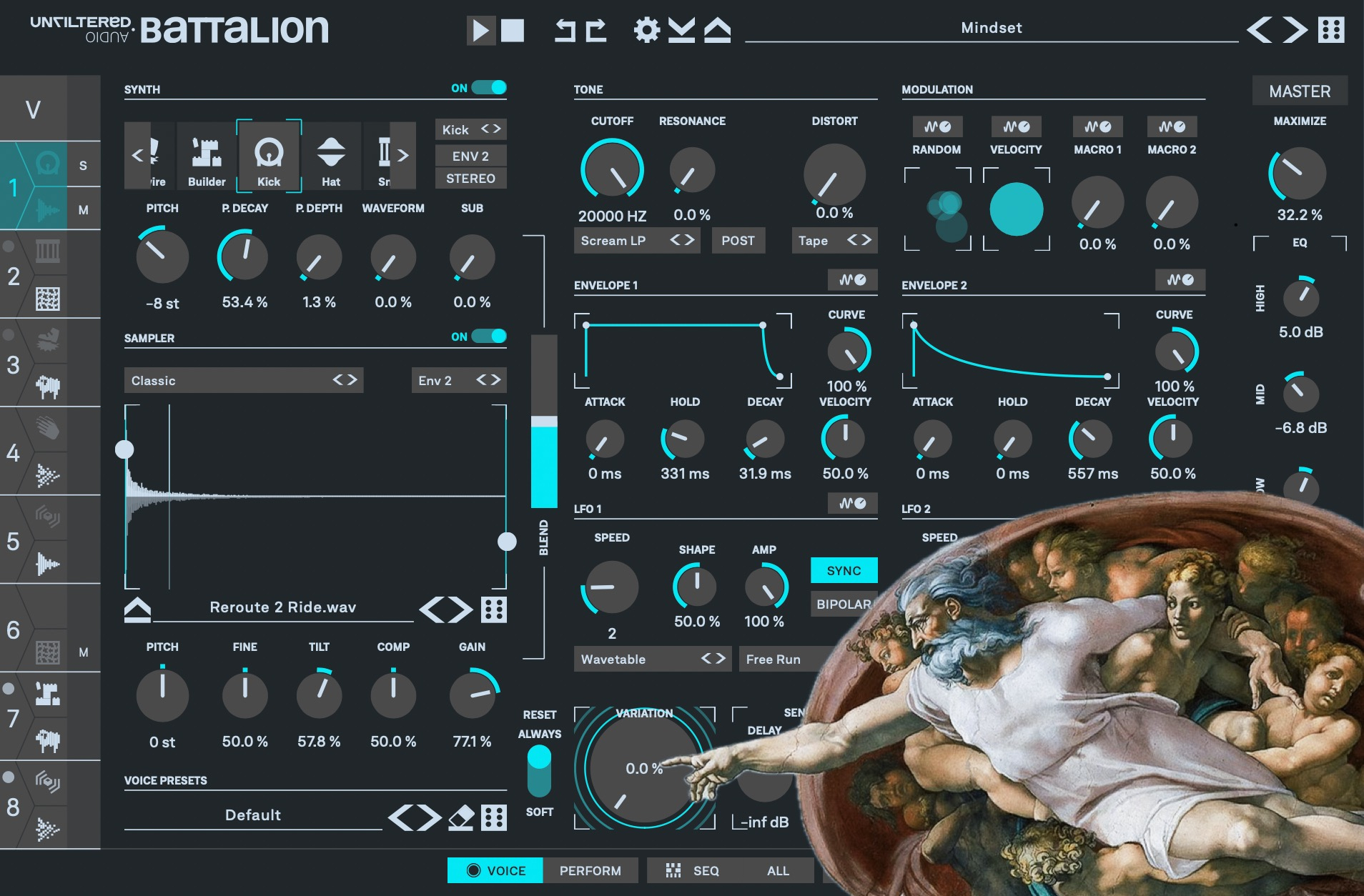Click the load preset up-arrow icon
The image size is (1364, 896).
click(x=717, y=30)
